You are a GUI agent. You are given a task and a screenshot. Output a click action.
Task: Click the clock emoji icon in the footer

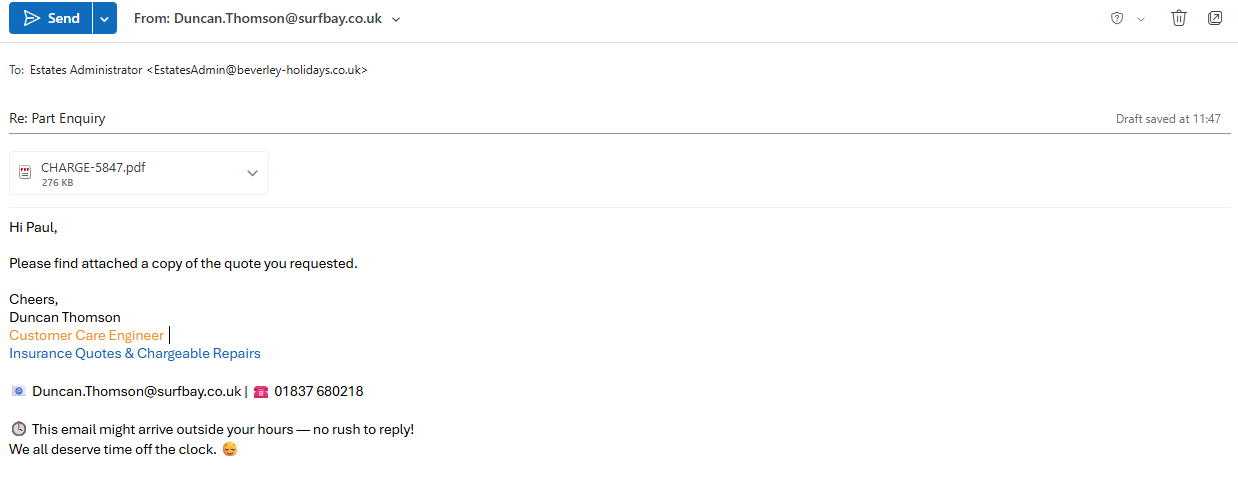tap(18, 429)
